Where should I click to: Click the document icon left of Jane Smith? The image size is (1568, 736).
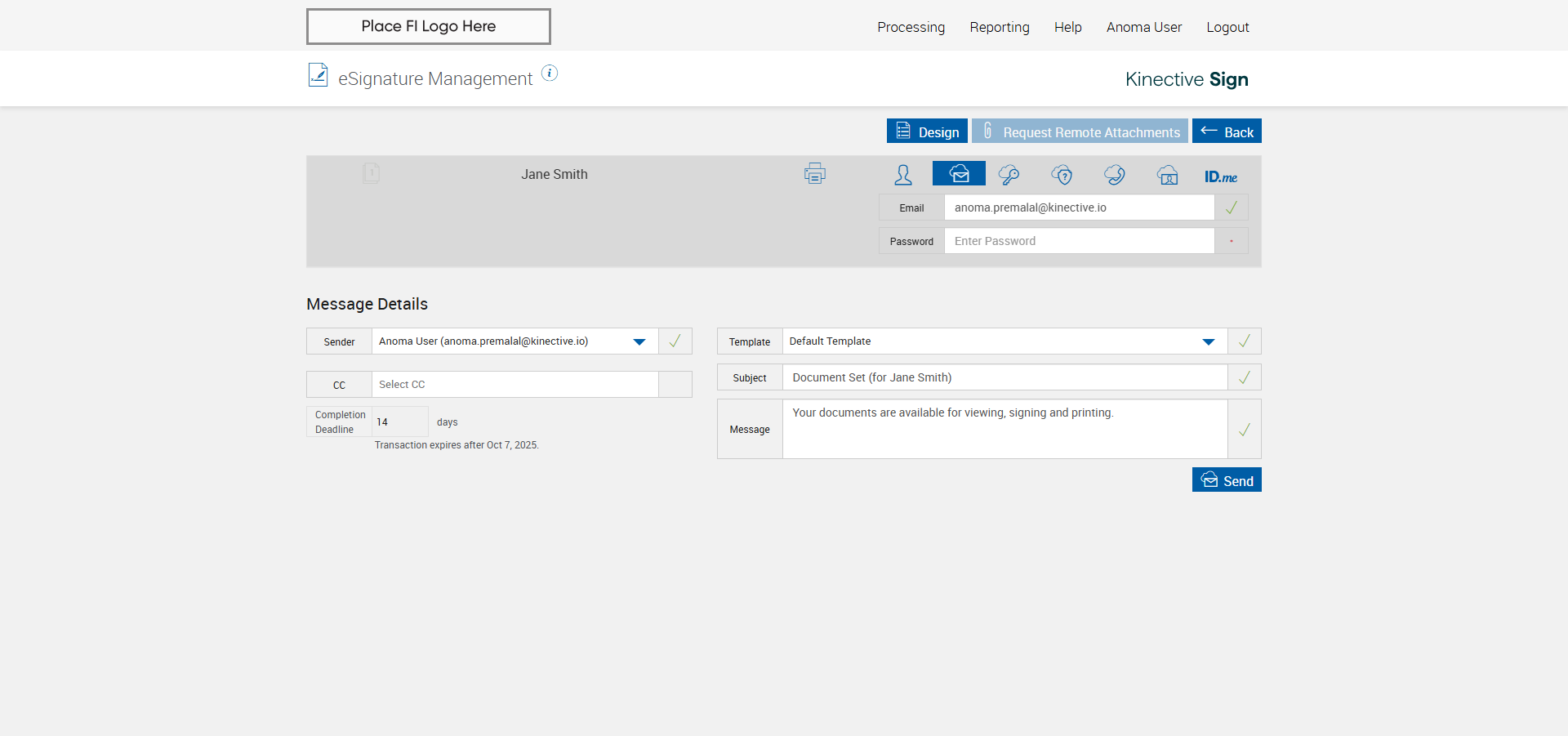click(x=371, y=173)
